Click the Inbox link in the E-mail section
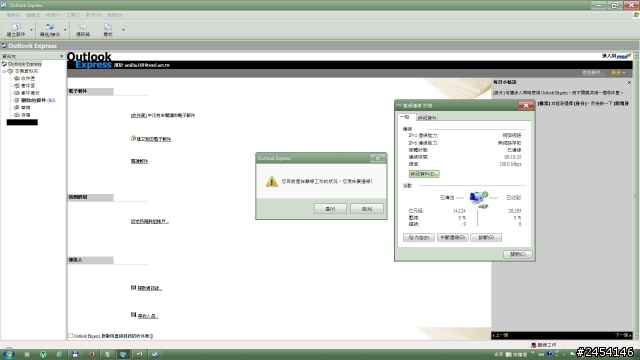 coord(139,116)
